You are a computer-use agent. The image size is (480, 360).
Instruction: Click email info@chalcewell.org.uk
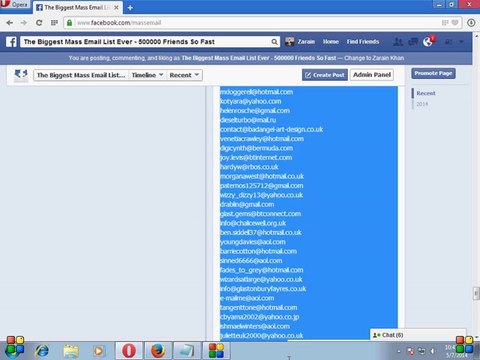tap(253, 223)
